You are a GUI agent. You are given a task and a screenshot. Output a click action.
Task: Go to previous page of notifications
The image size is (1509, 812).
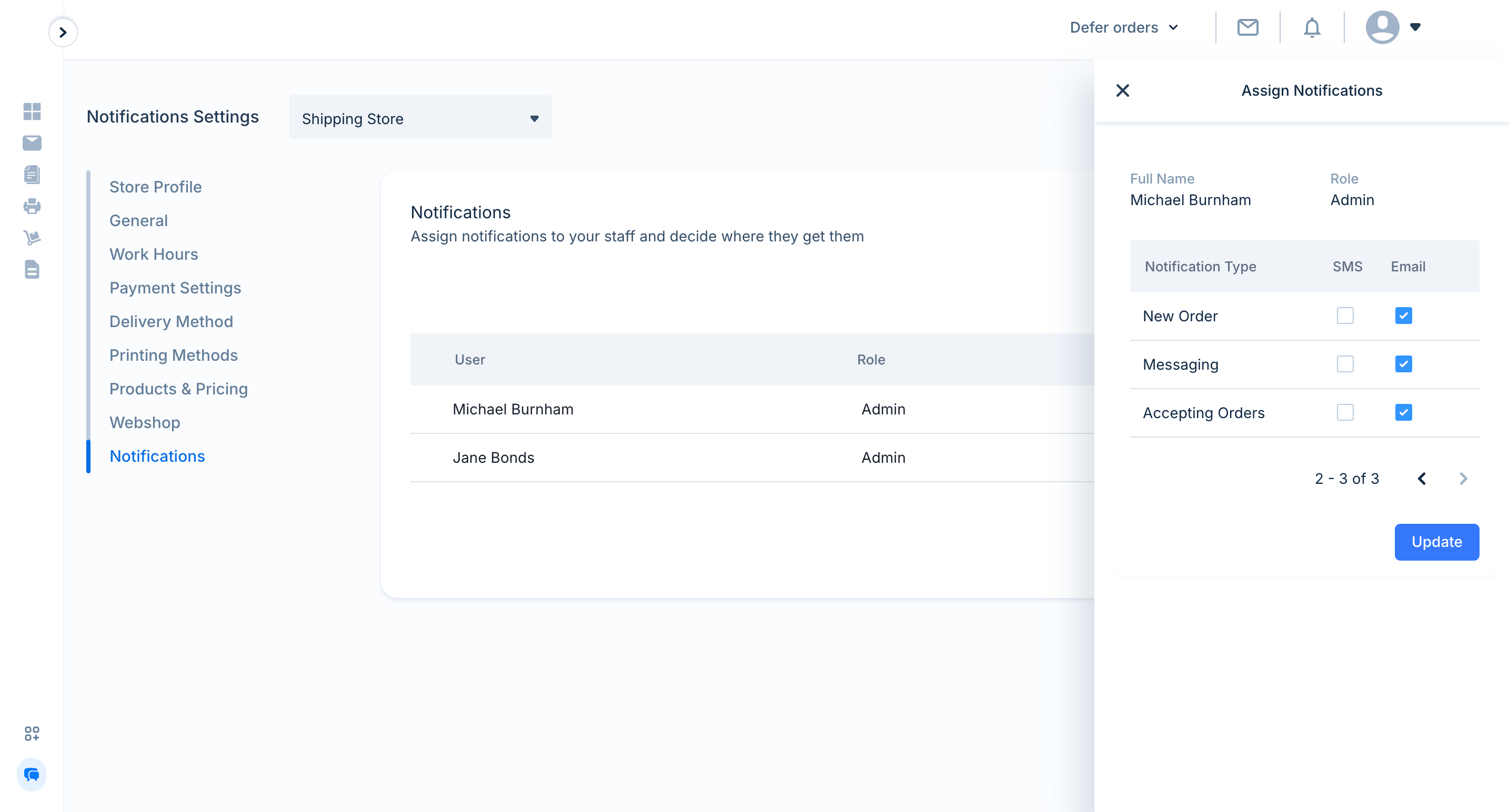point(1422,478)
